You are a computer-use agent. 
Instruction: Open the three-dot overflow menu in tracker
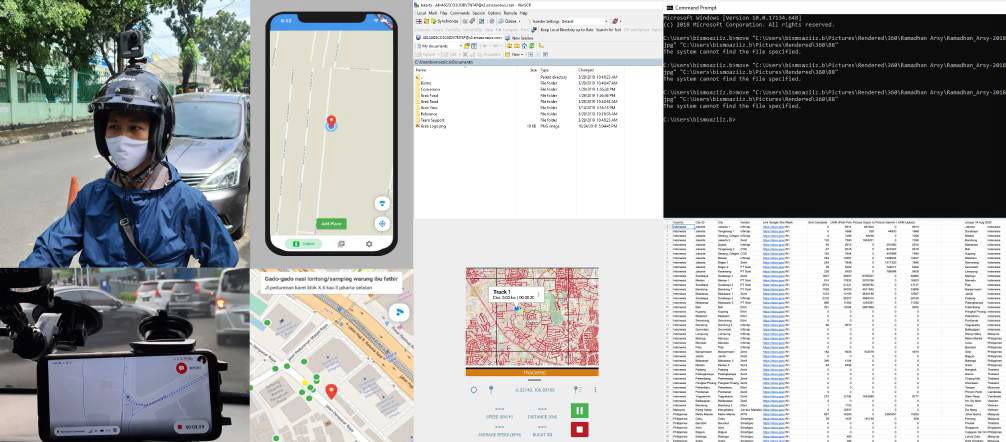click(594, 389)
